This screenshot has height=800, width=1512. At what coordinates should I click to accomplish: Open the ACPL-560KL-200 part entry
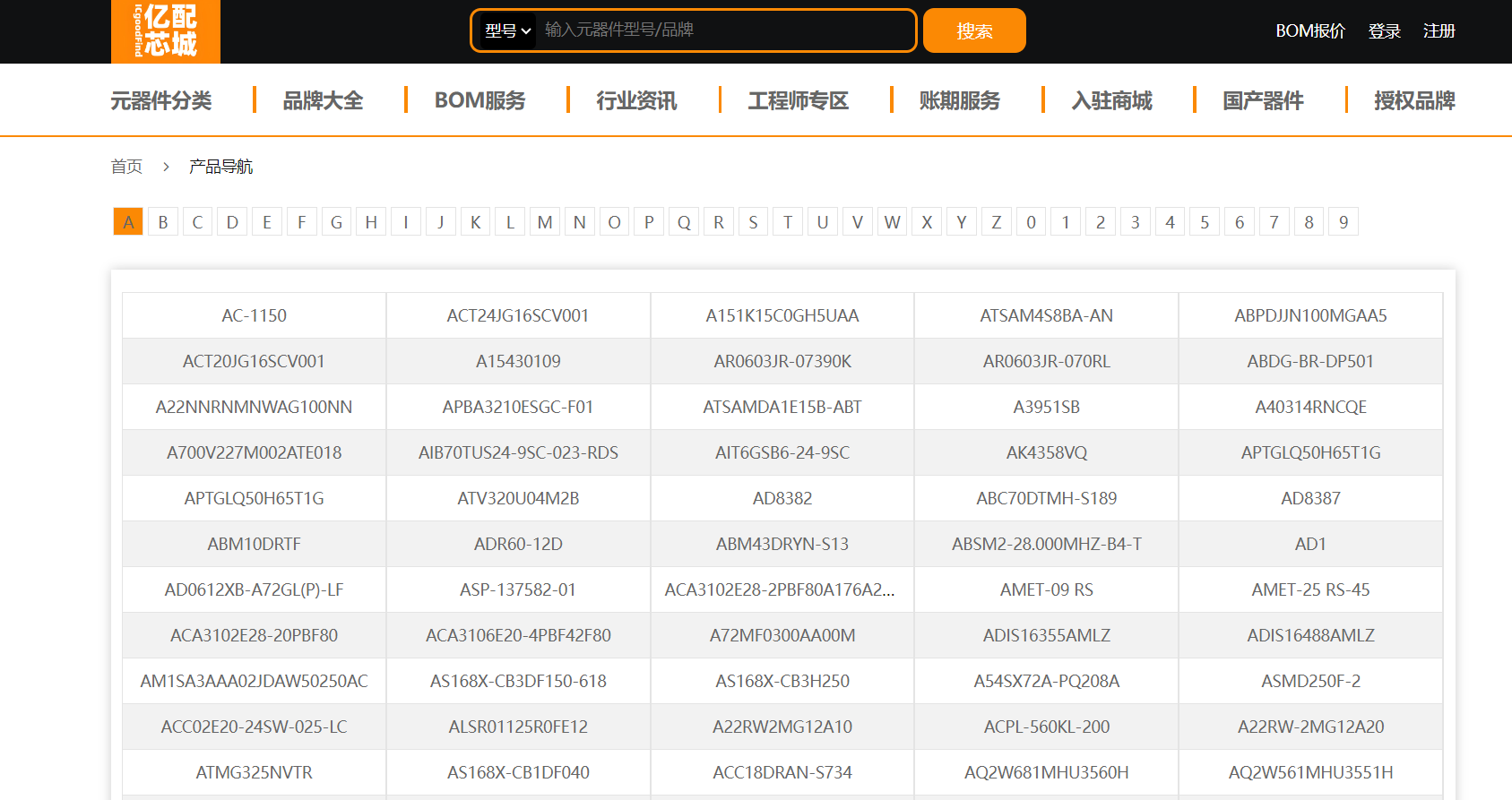click(x=1046, y=727)
